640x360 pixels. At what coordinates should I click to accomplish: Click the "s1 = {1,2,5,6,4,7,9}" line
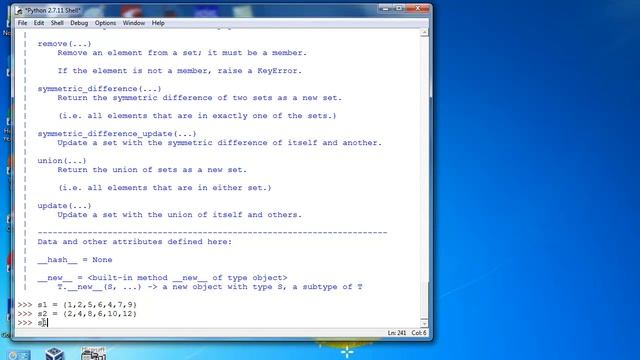pos(87,304)
